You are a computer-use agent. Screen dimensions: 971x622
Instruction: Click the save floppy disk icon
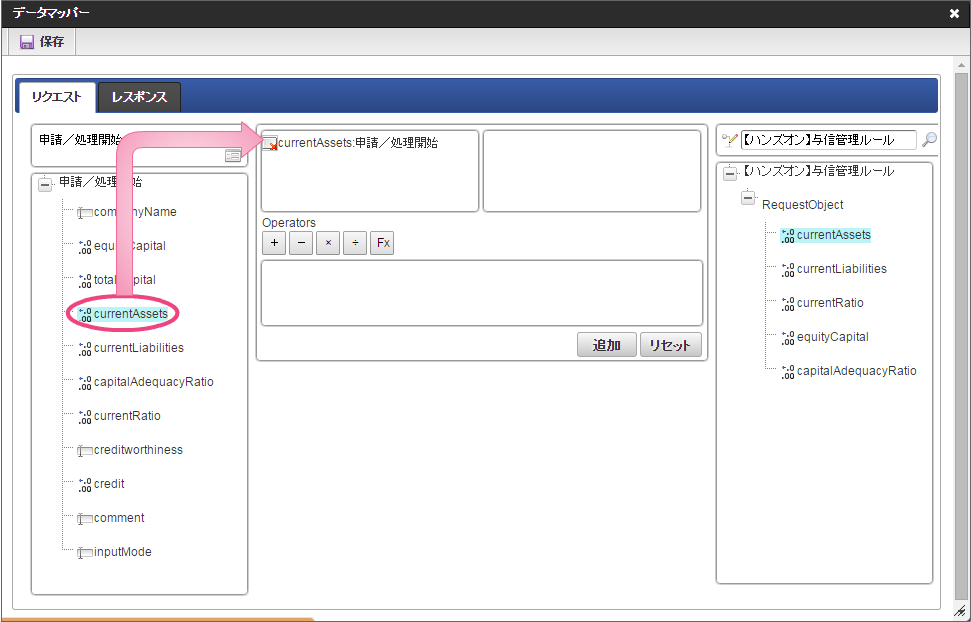(27, 42)
